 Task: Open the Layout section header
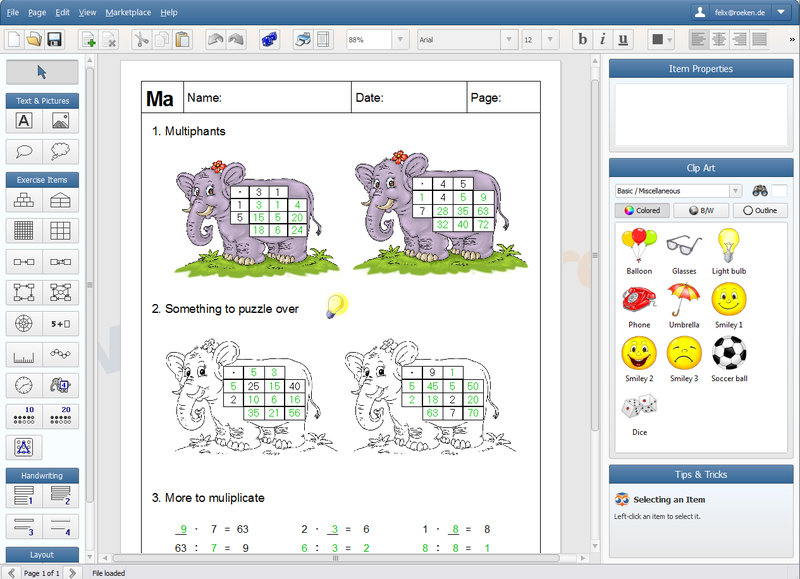(42, 555)
